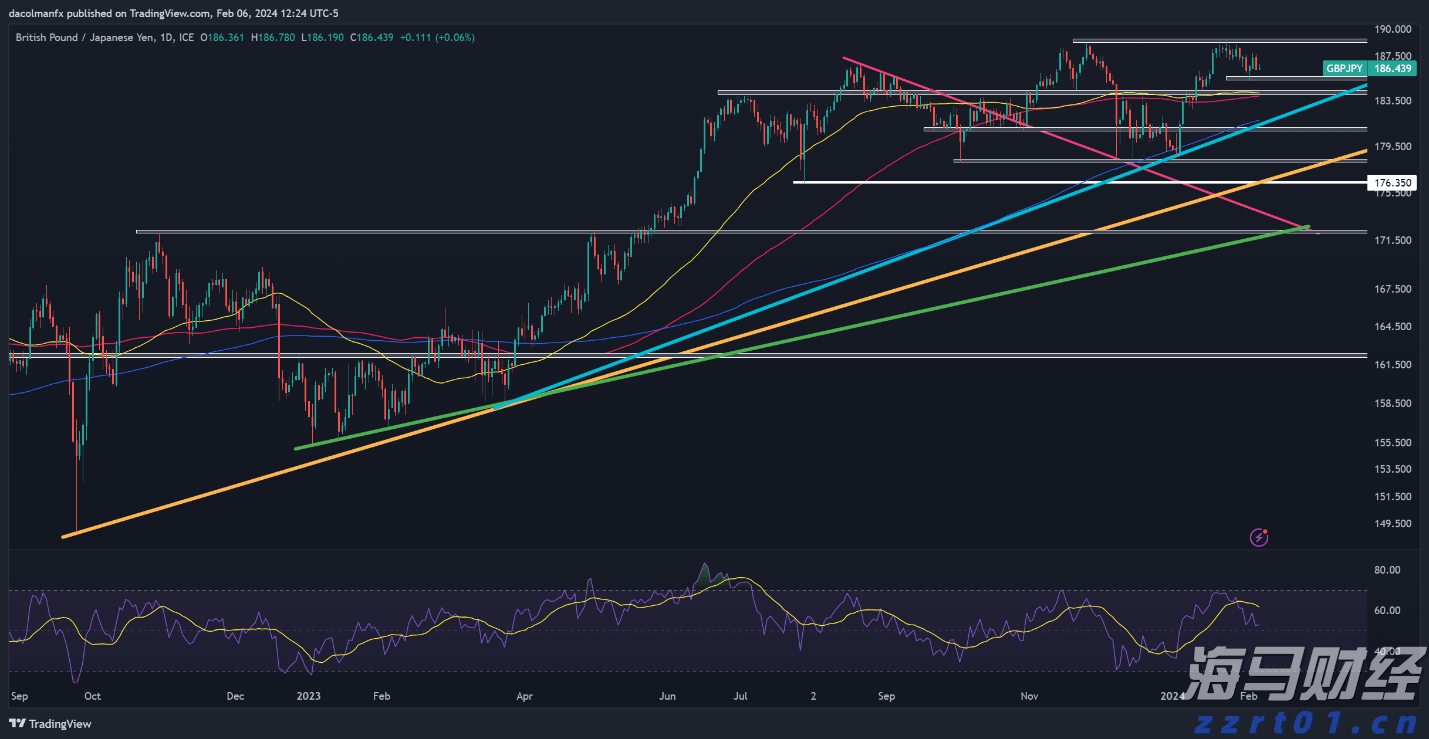
Task: Click the 80.00 level in lower pane
Action: (x=1390, y=570)
